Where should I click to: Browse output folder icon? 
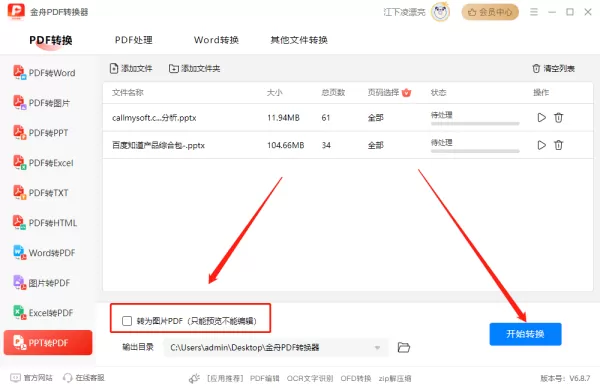click(403, 347)
